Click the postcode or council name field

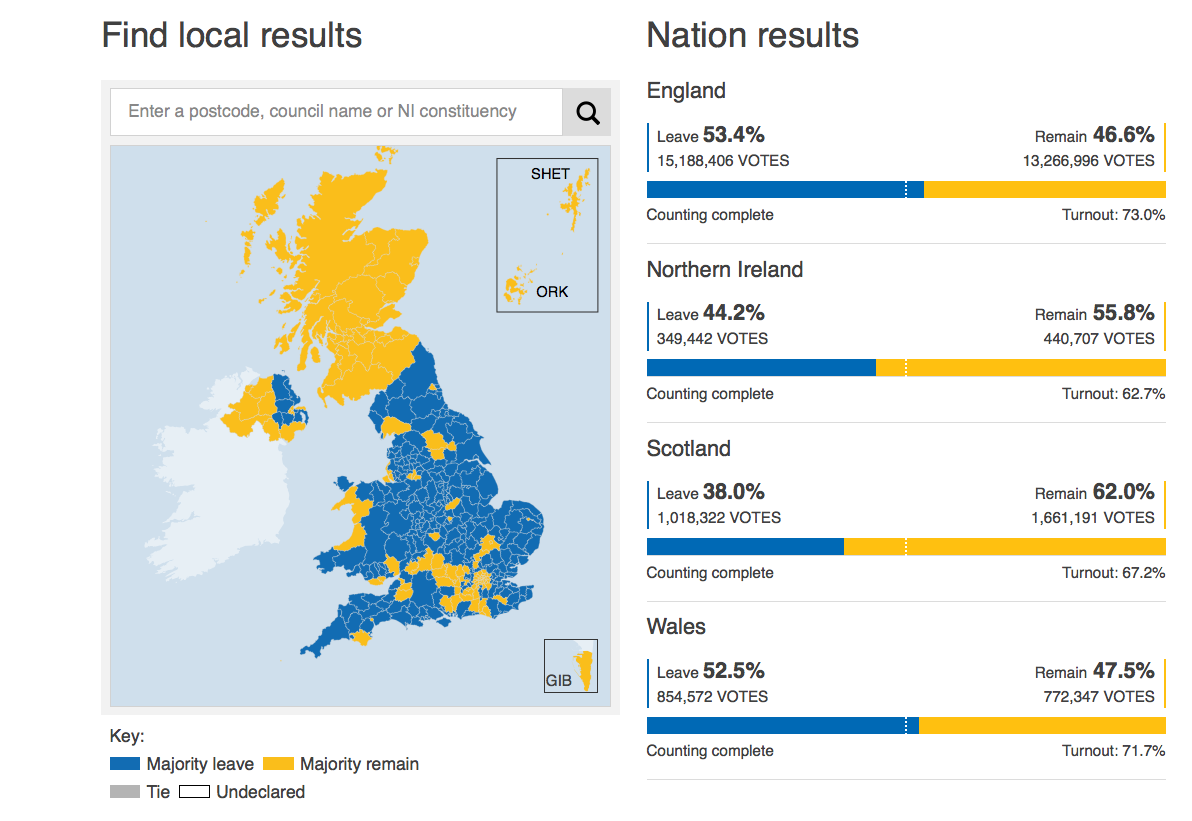pos(336,112)
